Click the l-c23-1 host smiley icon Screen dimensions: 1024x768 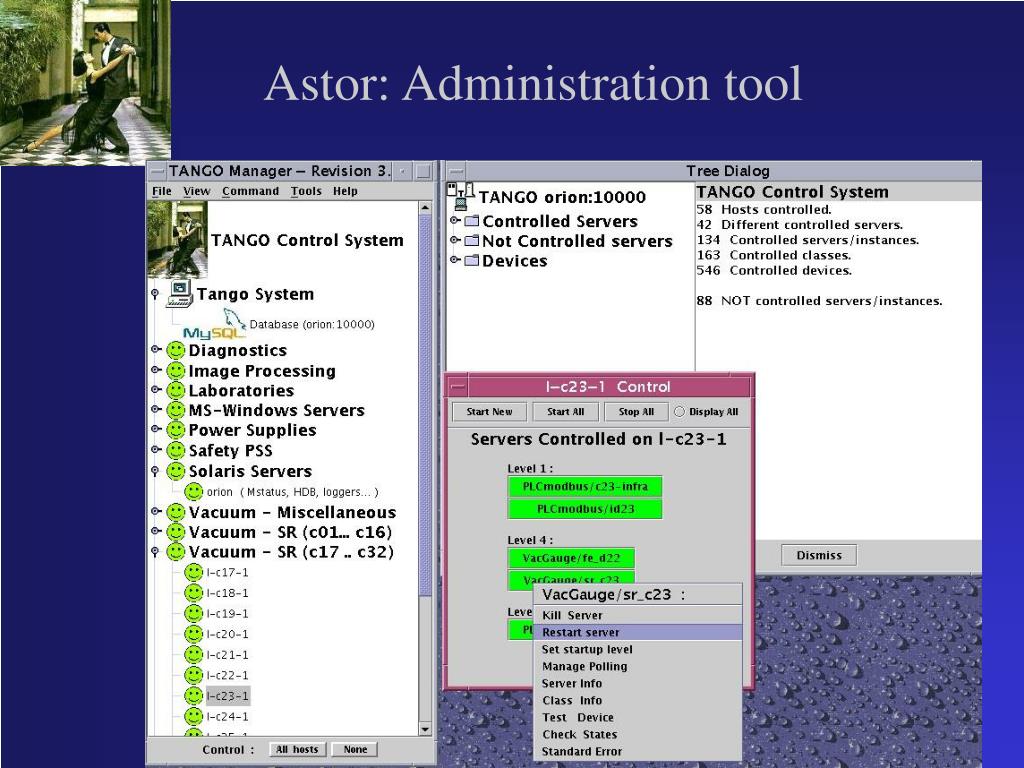[193, 696]
